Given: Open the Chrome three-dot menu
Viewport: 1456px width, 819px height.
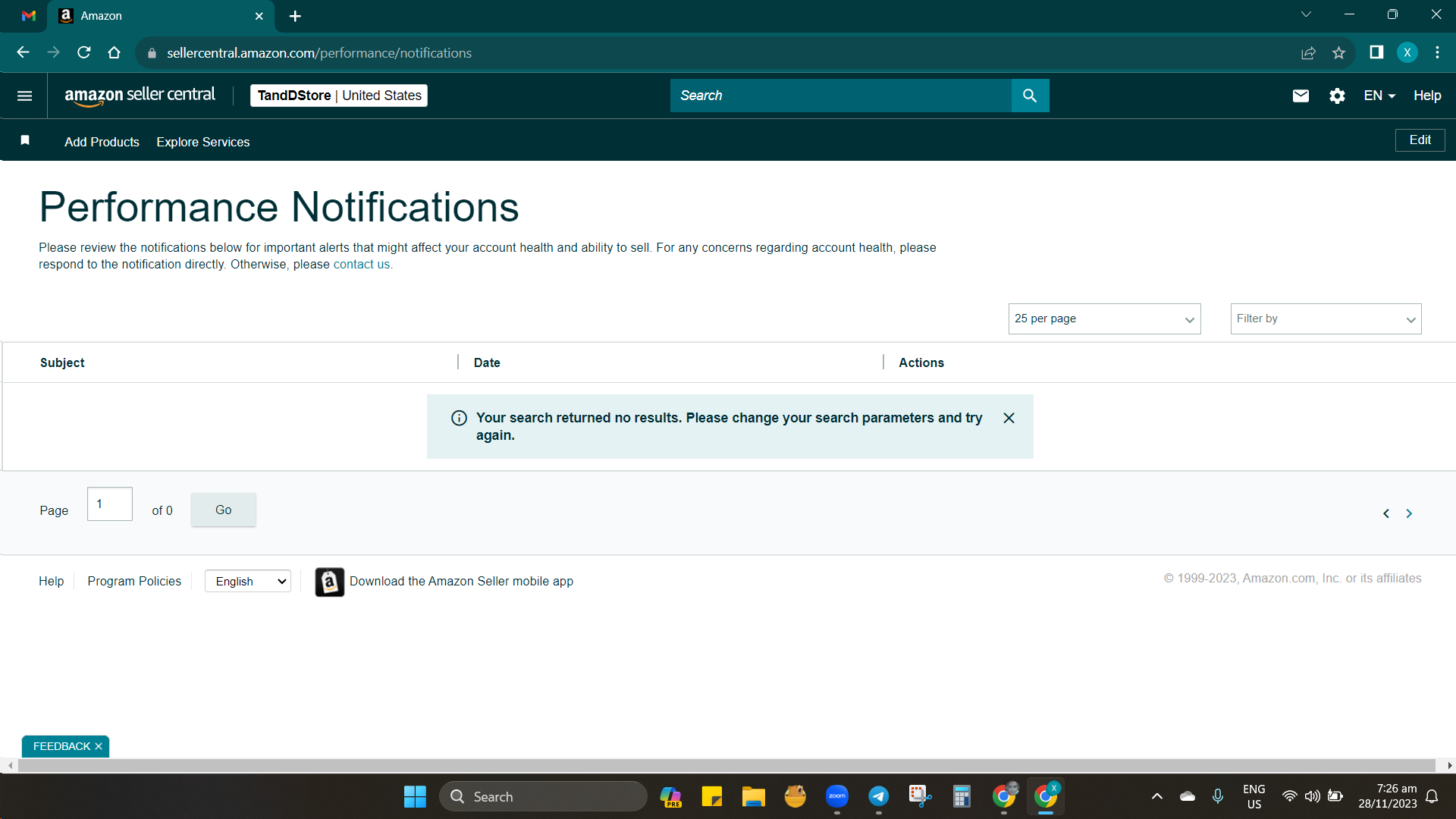Looking at the screenshot, I should coord(1437,52).
